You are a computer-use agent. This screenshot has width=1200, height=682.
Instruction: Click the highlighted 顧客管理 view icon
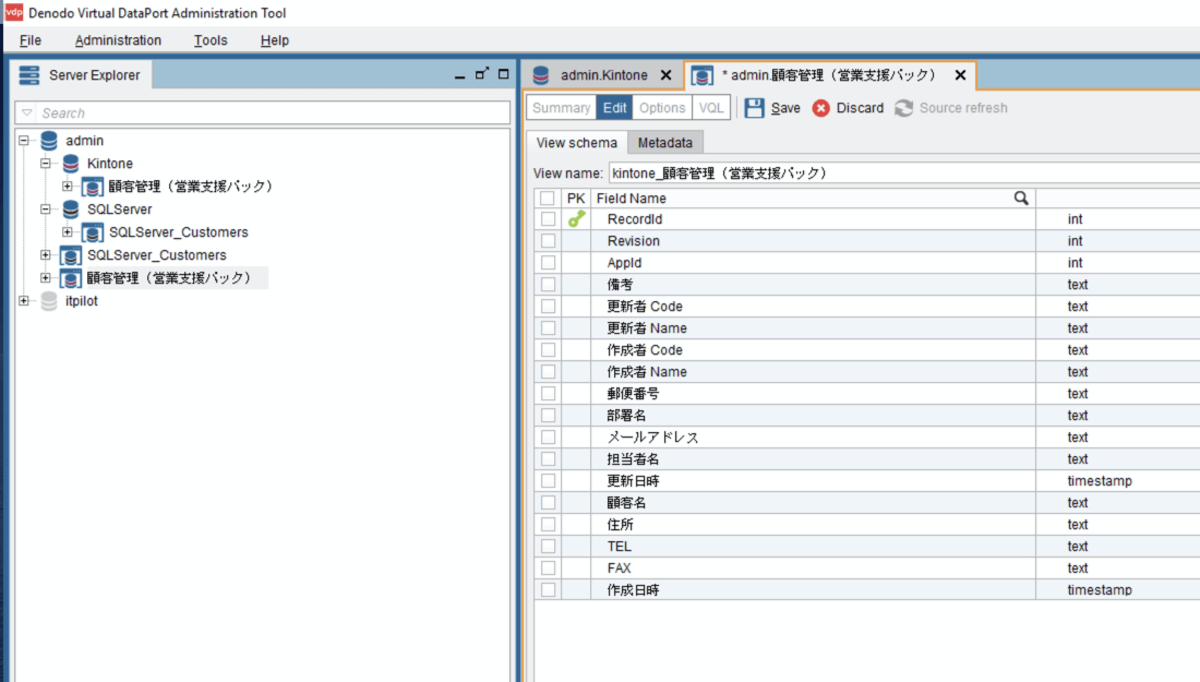[71, 278]
